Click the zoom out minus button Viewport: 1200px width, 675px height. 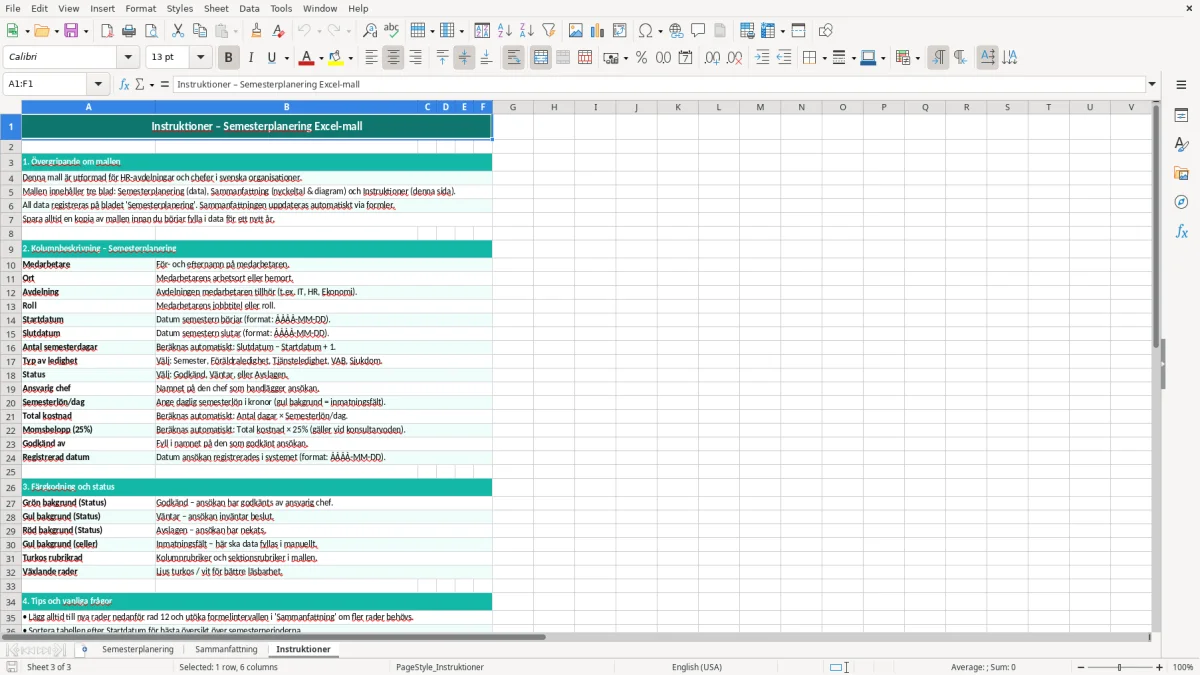[x=1079, y=667]
